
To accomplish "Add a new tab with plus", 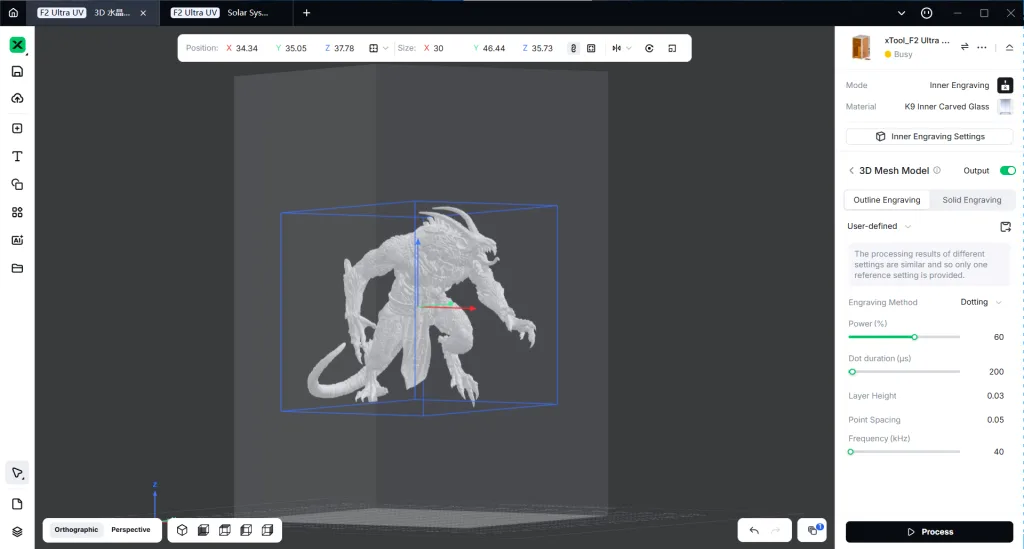I will tap(306, 12).
